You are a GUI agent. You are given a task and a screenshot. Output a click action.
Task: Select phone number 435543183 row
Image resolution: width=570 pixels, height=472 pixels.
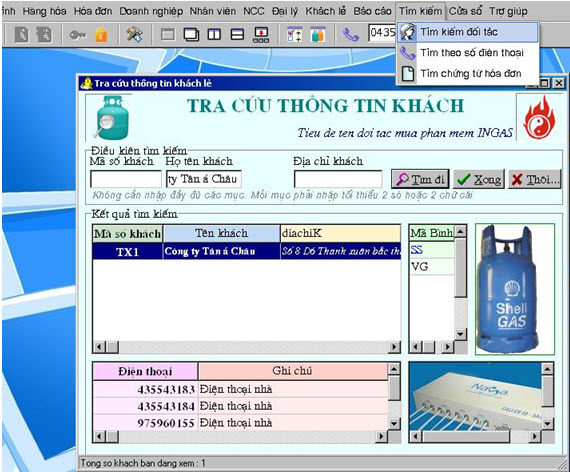[x=240, y=389]
